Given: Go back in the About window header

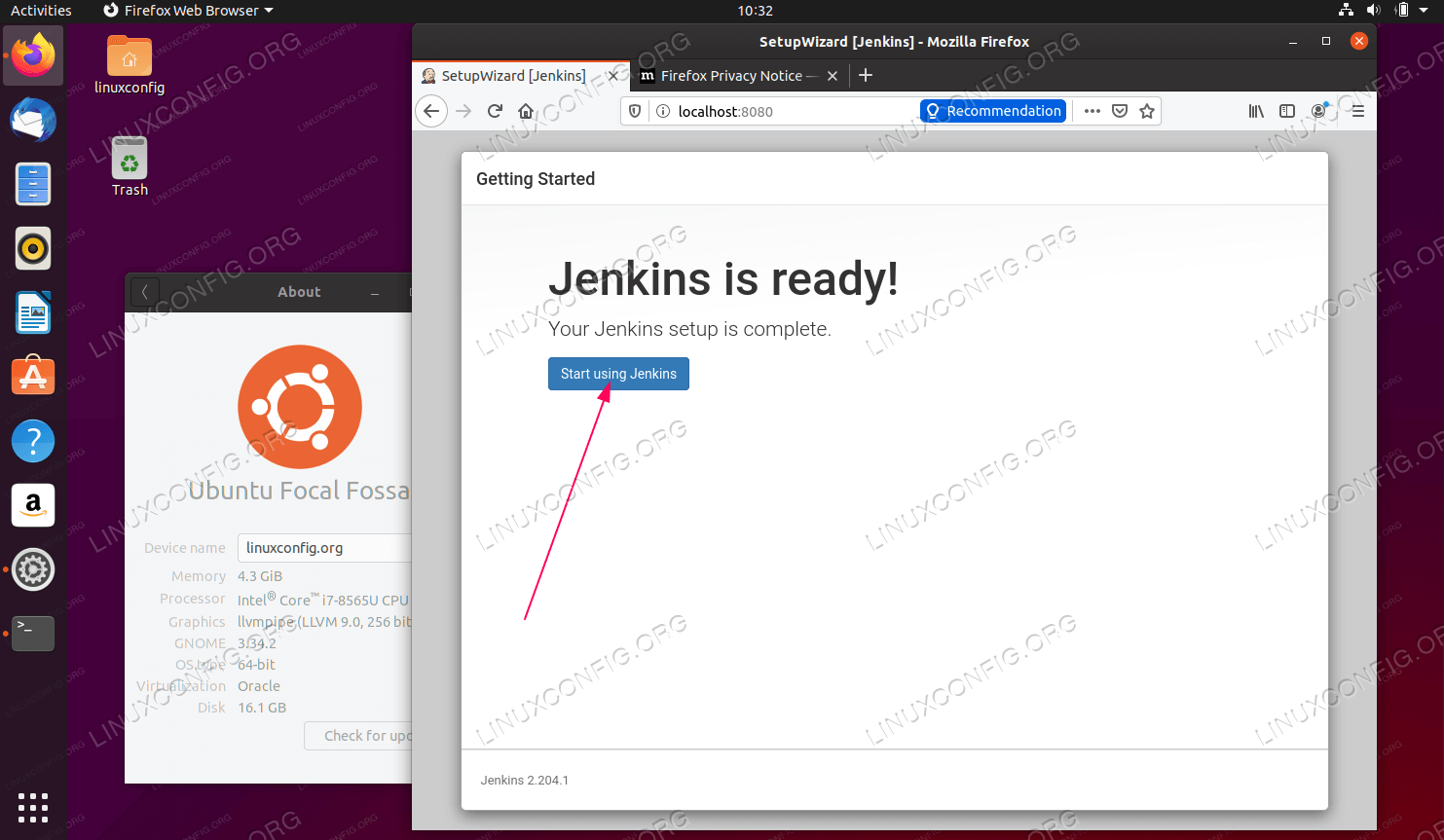Looking at the screenshot, I should (144, 291).
